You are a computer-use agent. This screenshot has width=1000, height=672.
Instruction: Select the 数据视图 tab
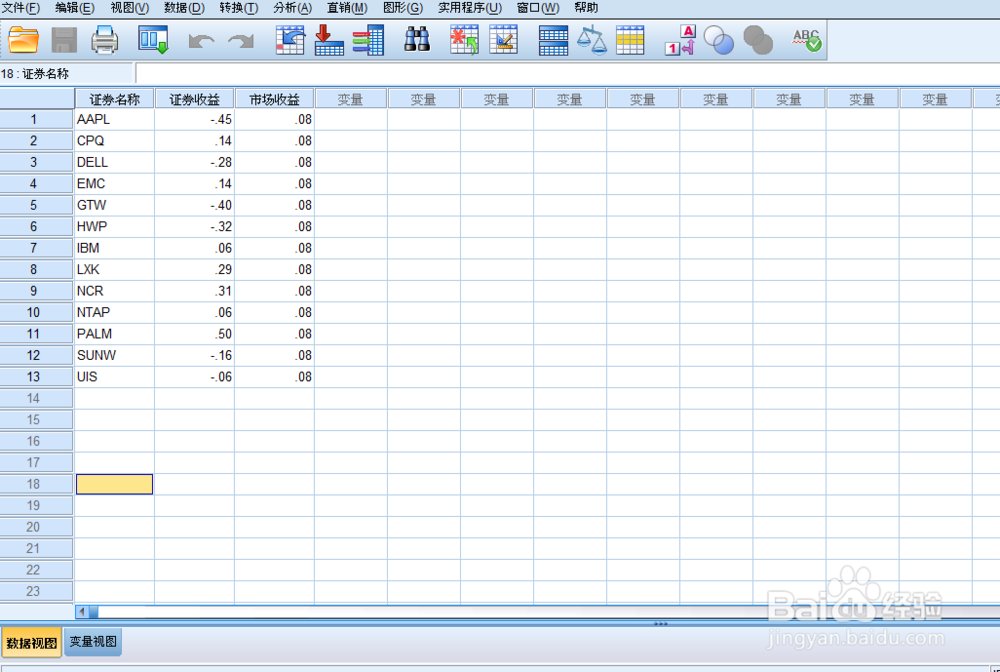point(31,643)
